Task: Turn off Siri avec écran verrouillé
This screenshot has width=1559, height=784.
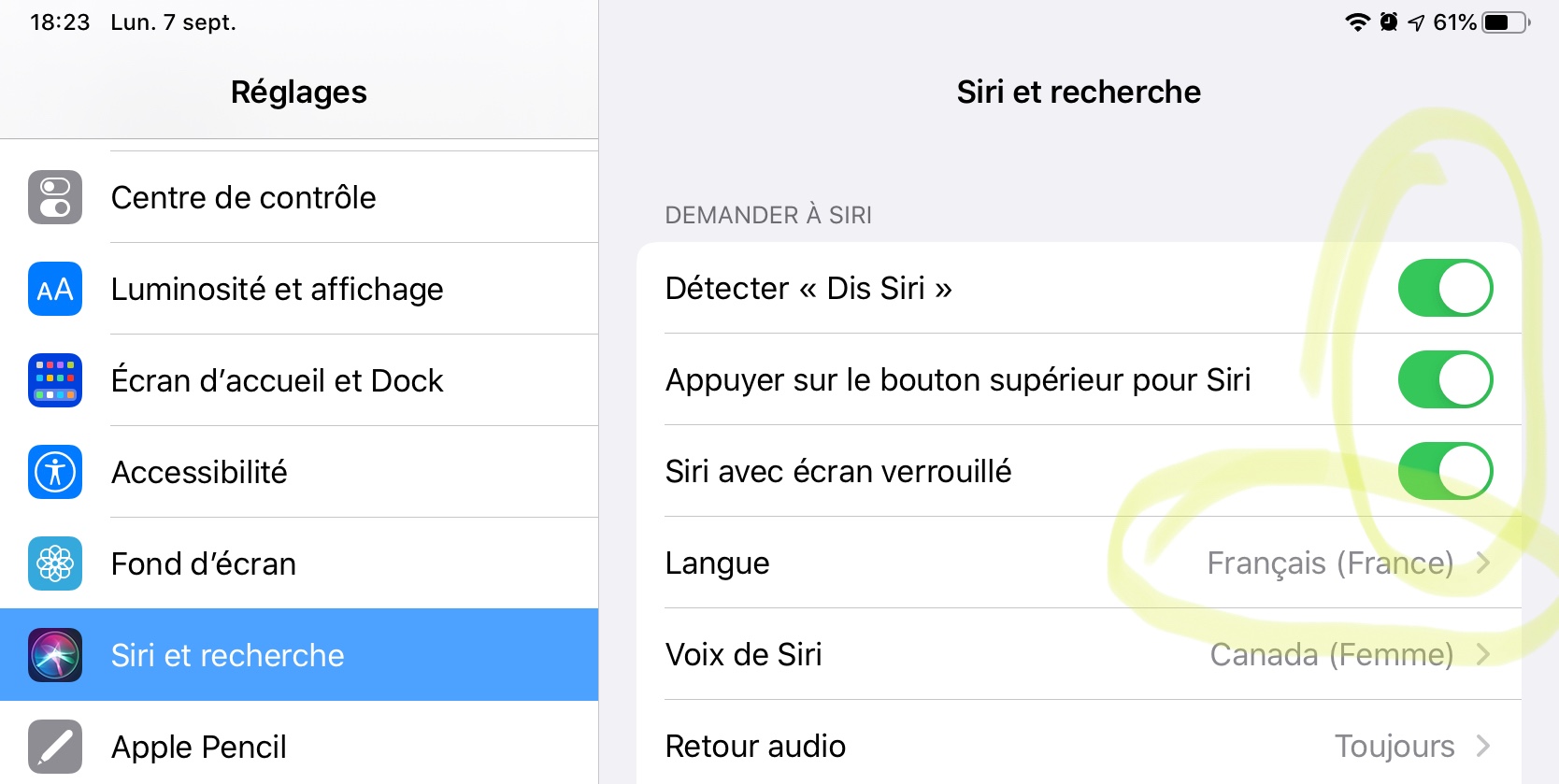Action: 1444,471
